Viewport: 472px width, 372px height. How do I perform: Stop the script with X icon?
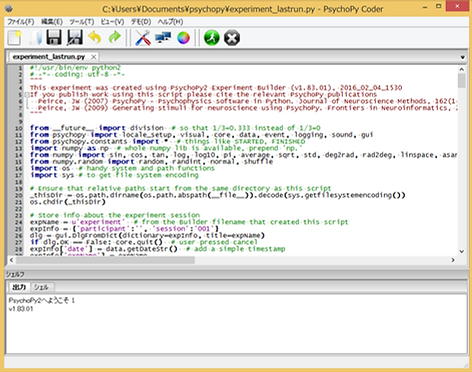pos(232,38)
